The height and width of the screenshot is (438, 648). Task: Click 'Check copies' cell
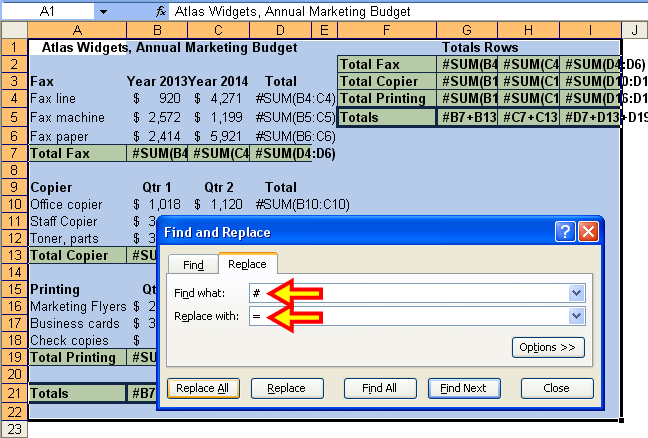pos(77,340)
